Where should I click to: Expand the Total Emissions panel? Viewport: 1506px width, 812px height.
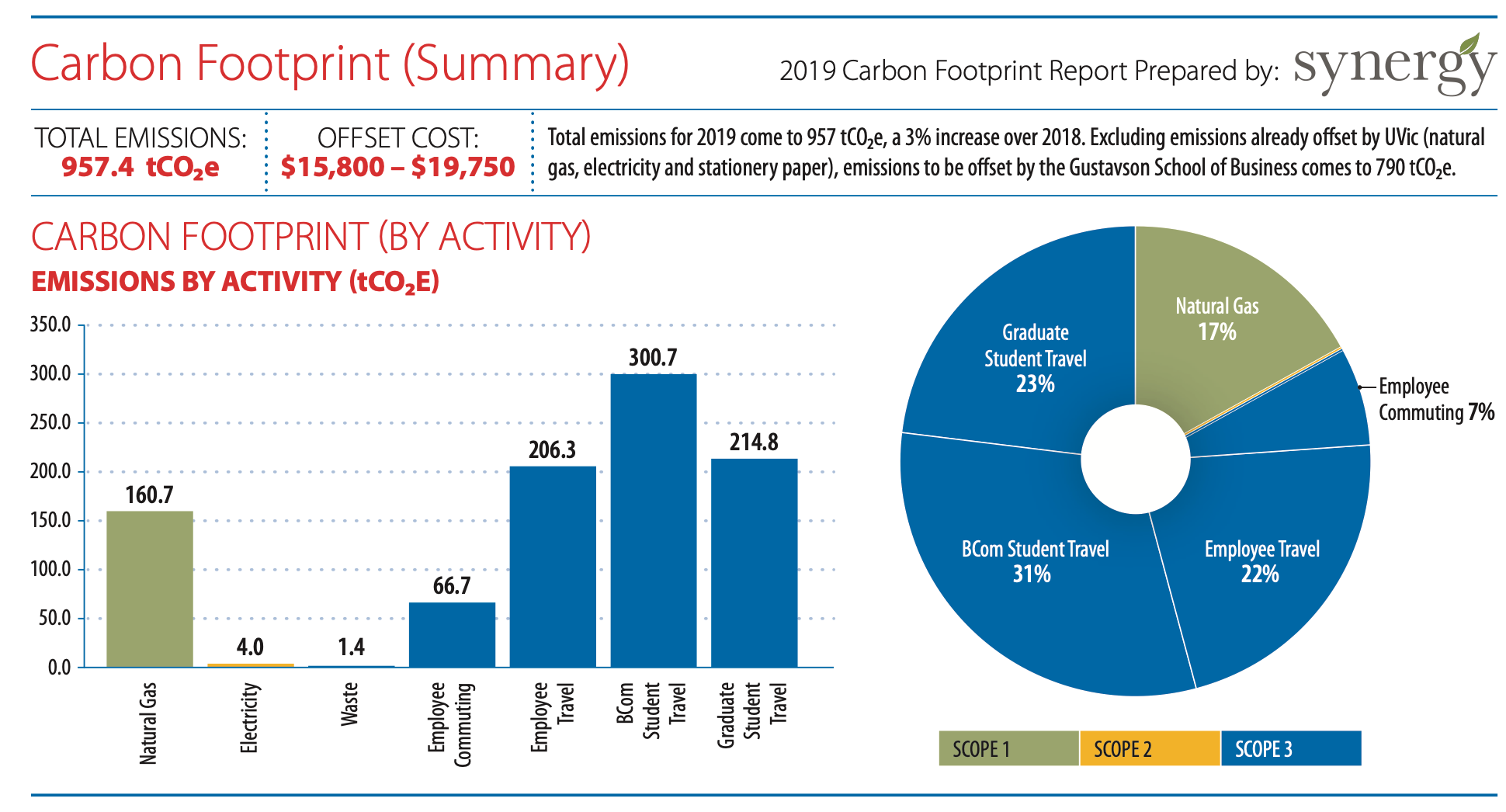pyautogui.click(x=144, y=151)
